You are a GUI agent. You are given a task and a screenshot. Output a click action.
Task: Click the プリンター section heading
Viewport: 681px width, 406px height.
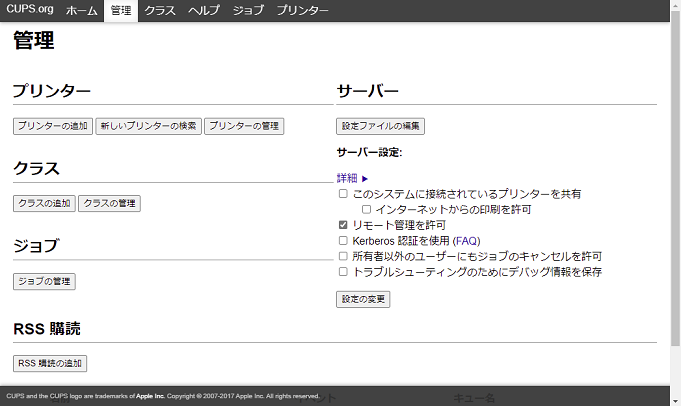pos(52,91)
